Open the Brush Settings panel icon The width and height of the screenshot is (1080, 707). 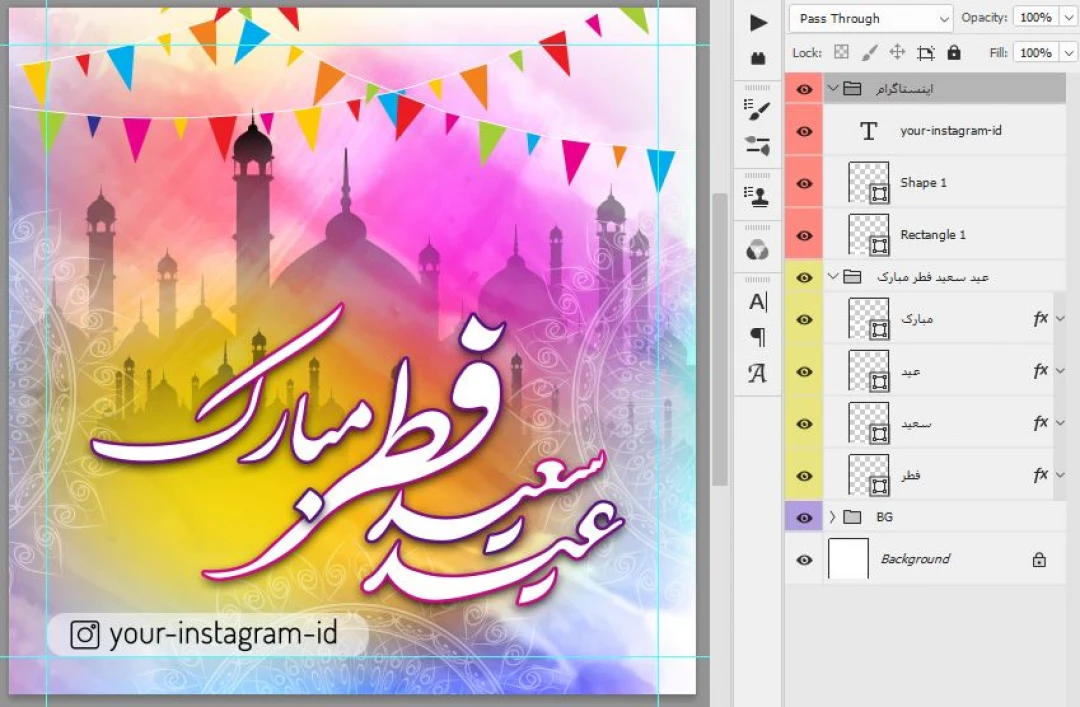758,111
